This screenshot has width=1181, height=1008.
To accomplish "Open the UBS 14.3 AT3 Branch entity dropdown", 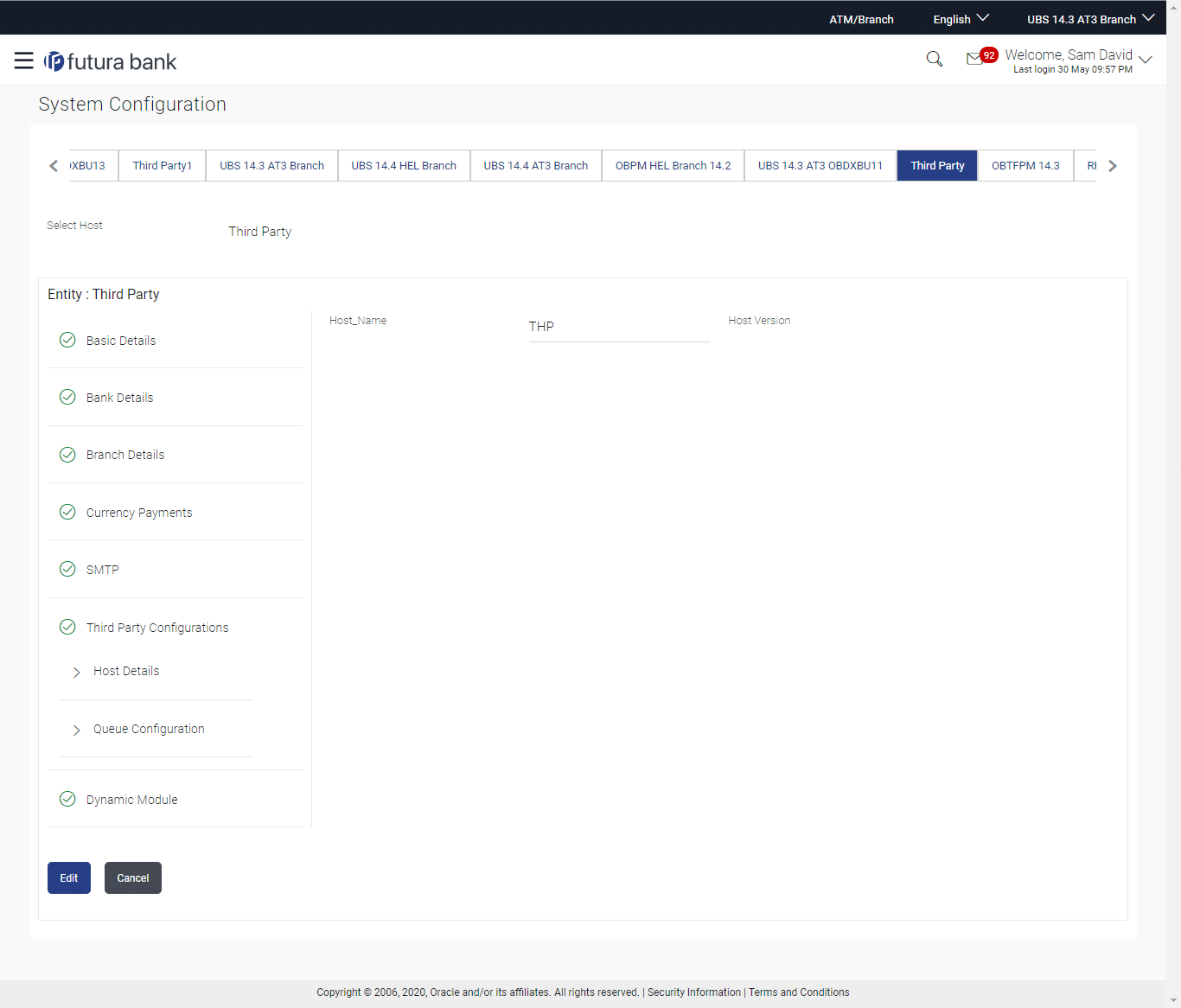I will click(x=1090, y=19).
